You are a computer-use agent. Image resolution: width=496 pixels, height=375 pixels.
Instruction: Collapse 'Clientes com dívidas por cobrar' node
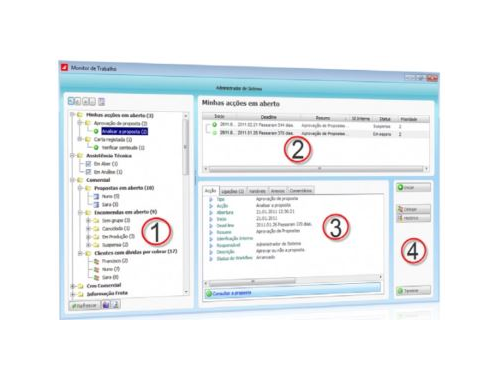[x=80, y=253]
